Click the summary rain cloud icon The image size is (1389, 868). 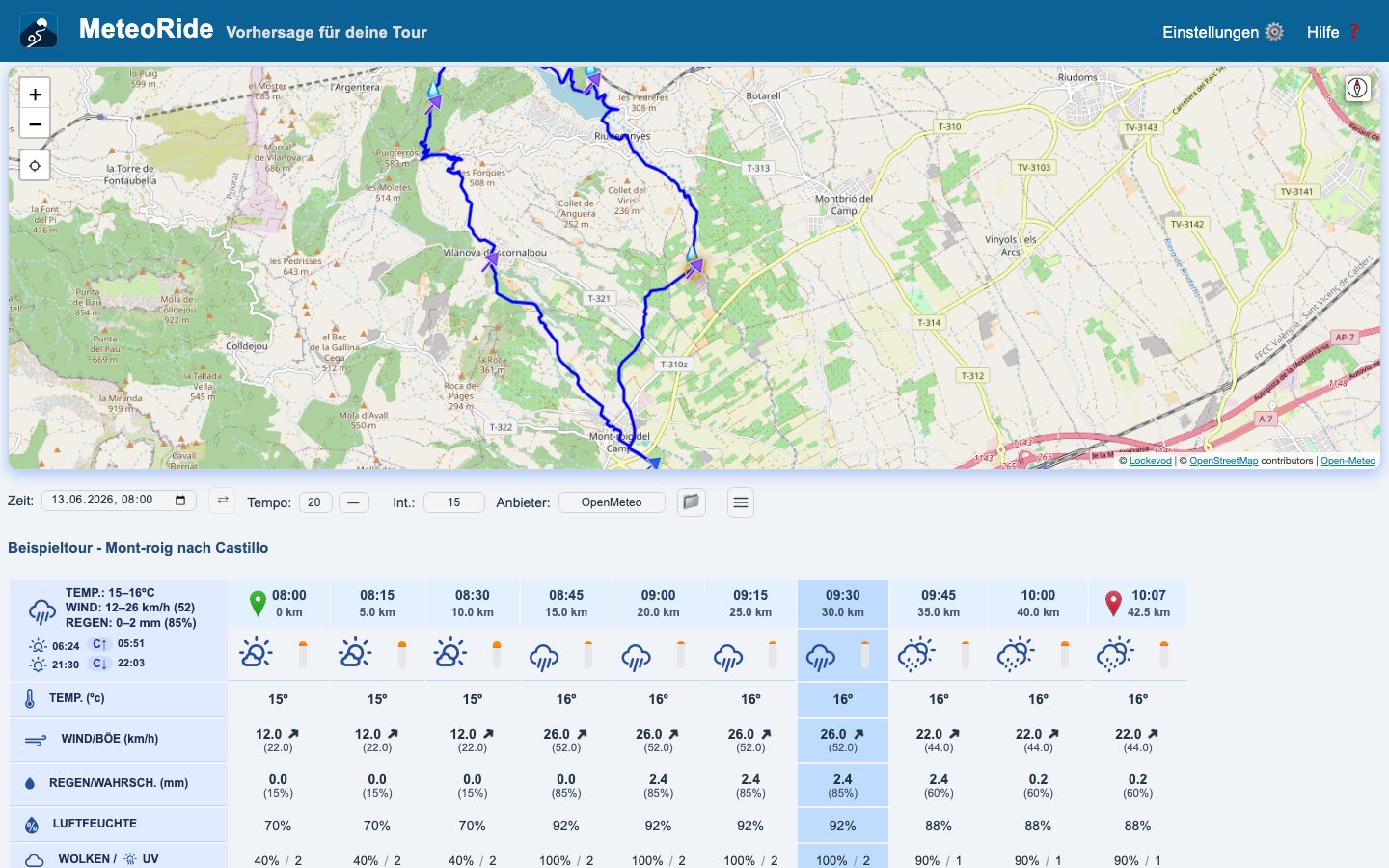pyautogui.click(x=42, y=610)
